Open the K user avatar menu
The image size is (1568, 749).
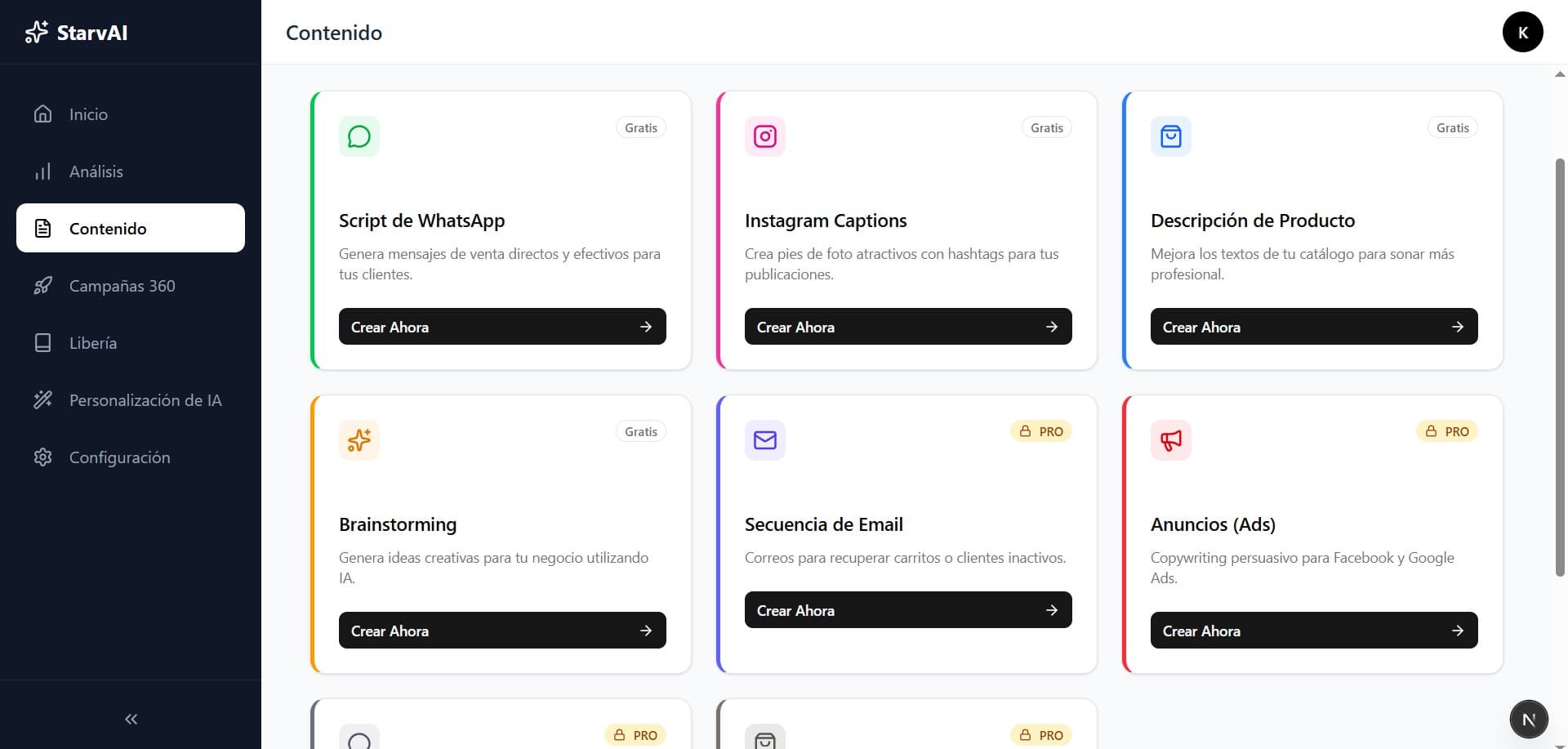pos(1522,33)
